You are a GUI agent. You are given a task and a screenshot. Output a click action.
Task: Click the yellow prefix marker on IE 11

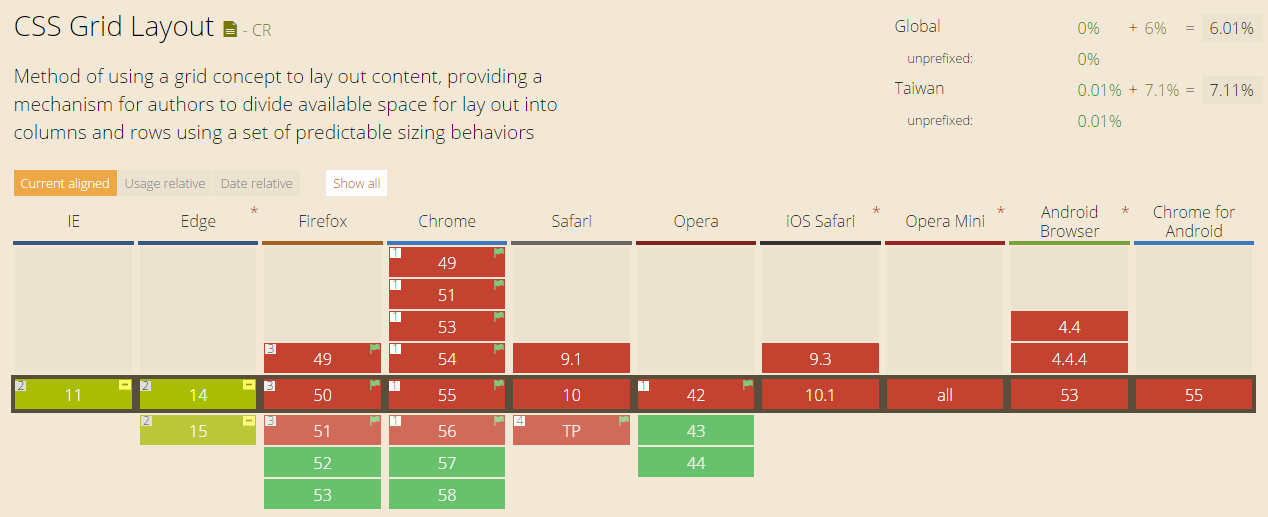point(125,385)
